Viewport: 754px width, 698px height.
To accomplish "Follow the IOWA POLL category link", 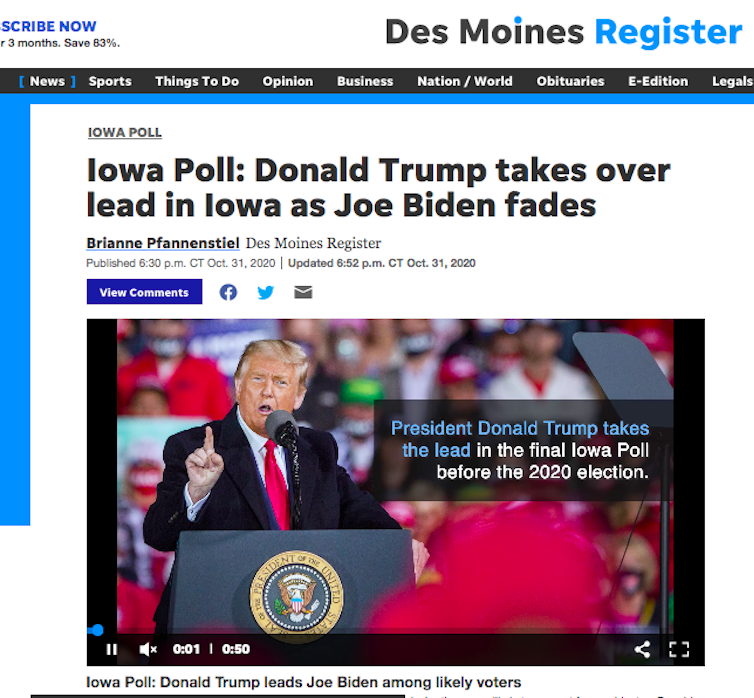I will pyautogui.click(x=125, y=133).
